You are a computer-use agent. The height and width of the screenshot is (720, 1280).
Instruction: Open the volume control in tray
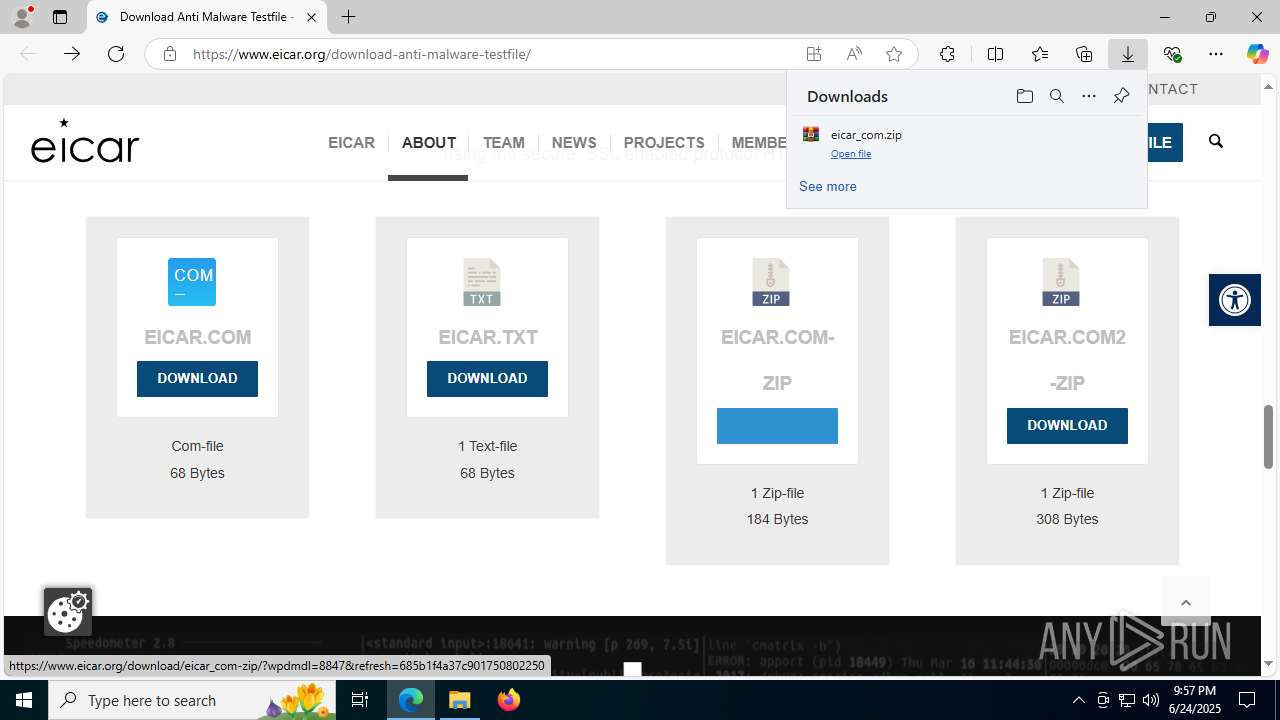tap(1150, 700)
